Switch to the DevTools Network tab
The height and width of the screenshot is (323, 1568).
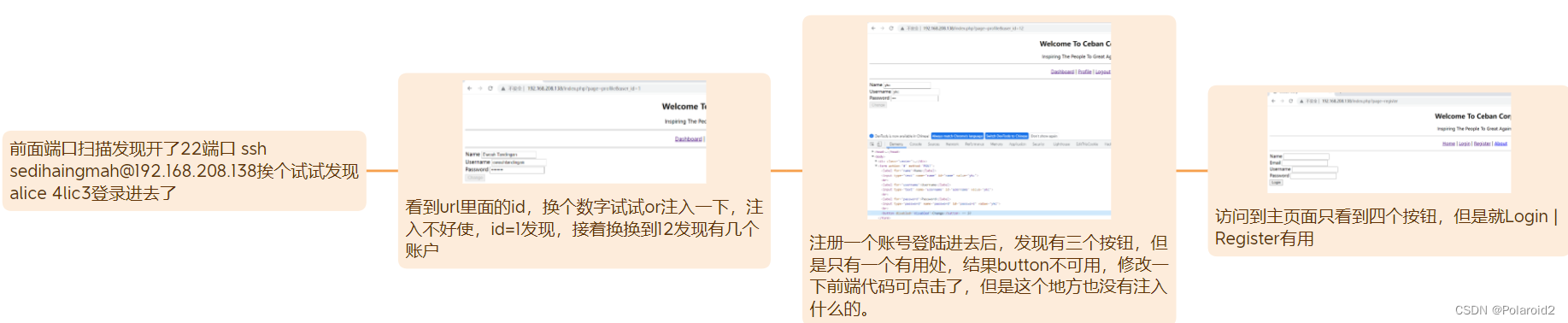pos(952,144)
